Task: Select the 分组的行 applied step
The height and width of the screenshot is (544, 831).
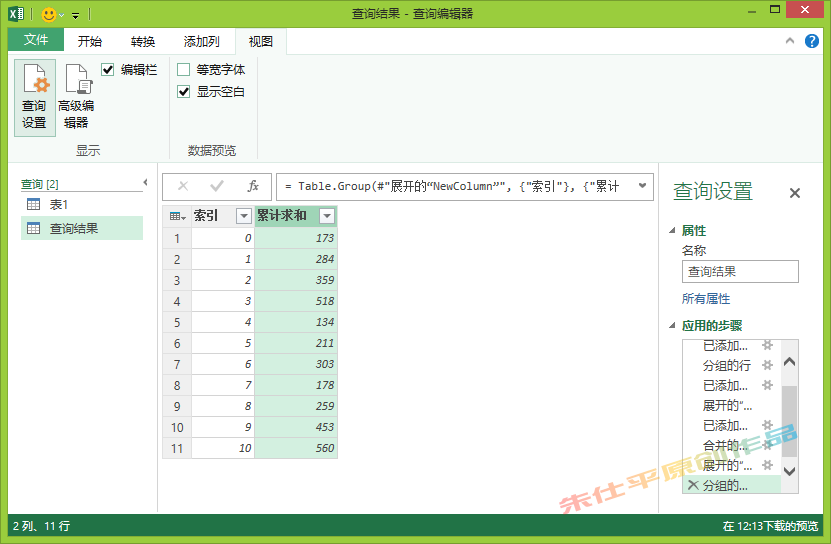Action: click(727, 365)
